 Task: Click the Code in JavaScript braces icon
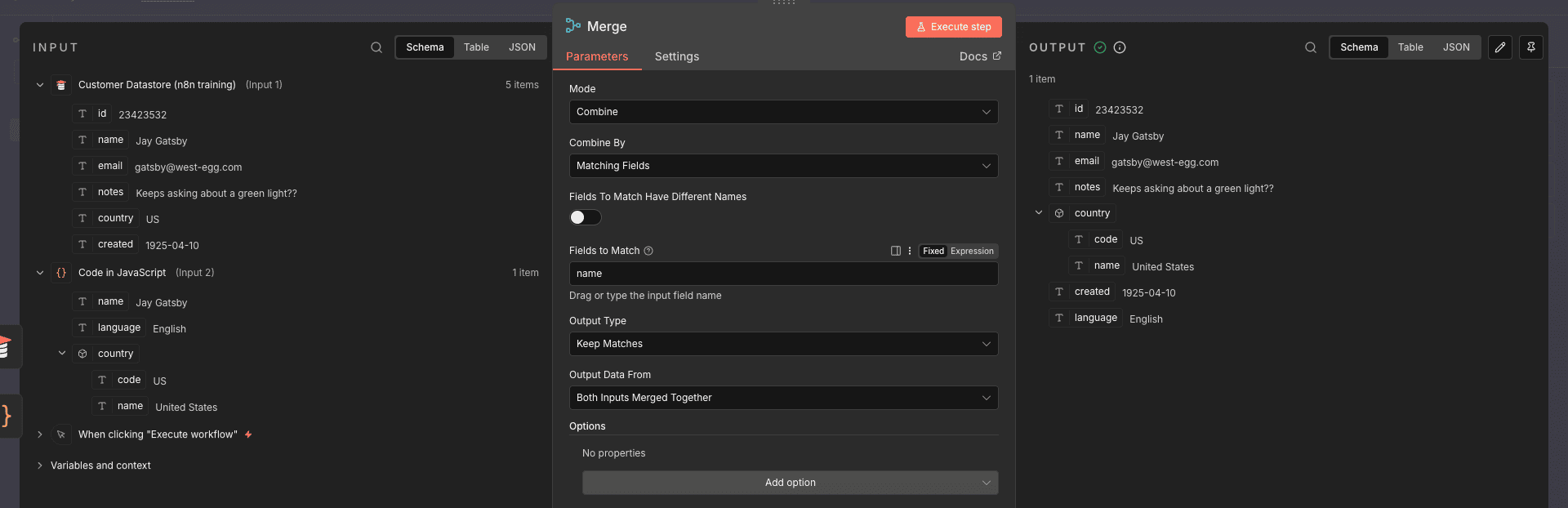tap(61, 273)
